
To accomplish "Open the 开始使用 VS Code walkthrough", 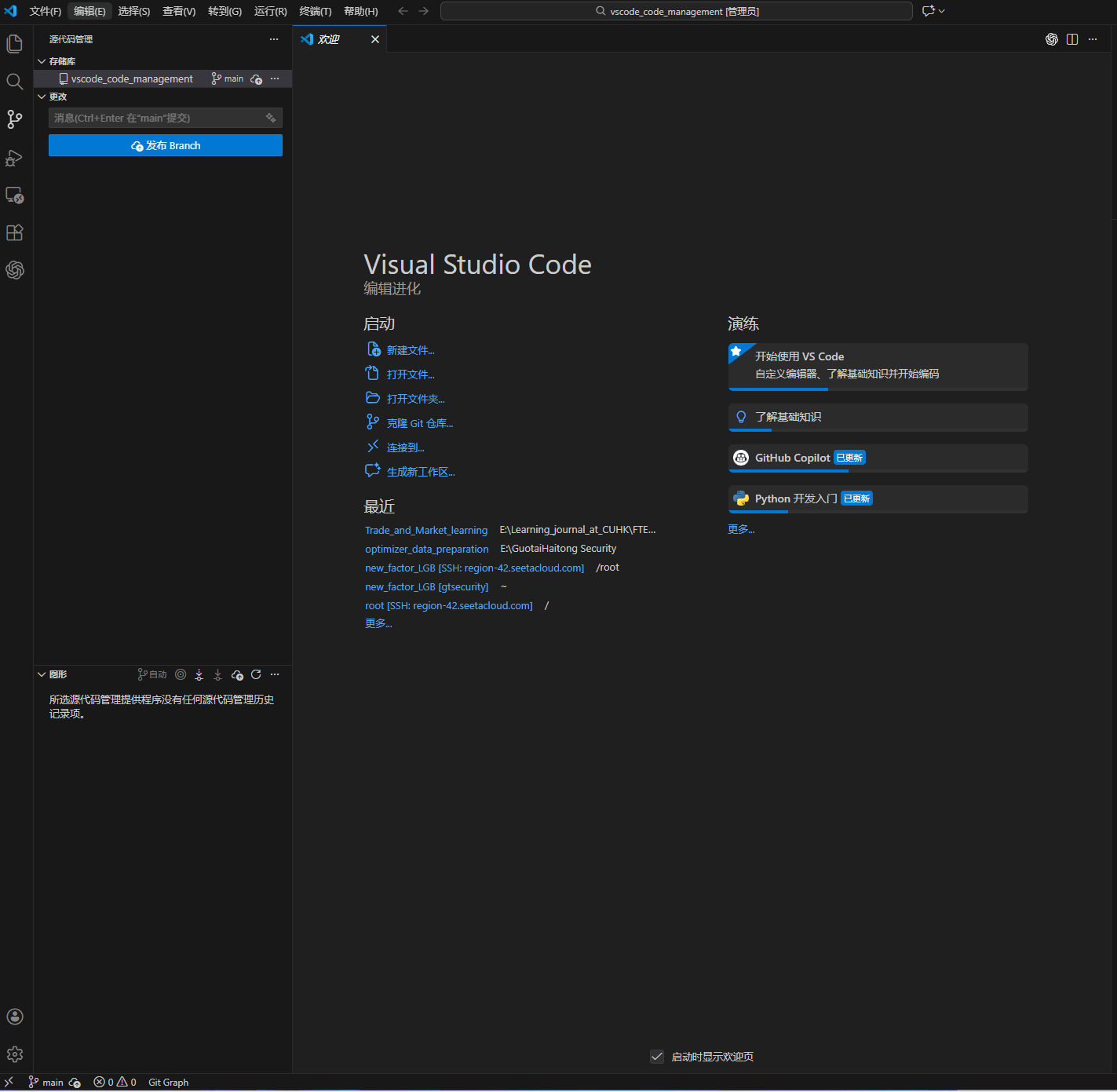I will coord(878,367).
